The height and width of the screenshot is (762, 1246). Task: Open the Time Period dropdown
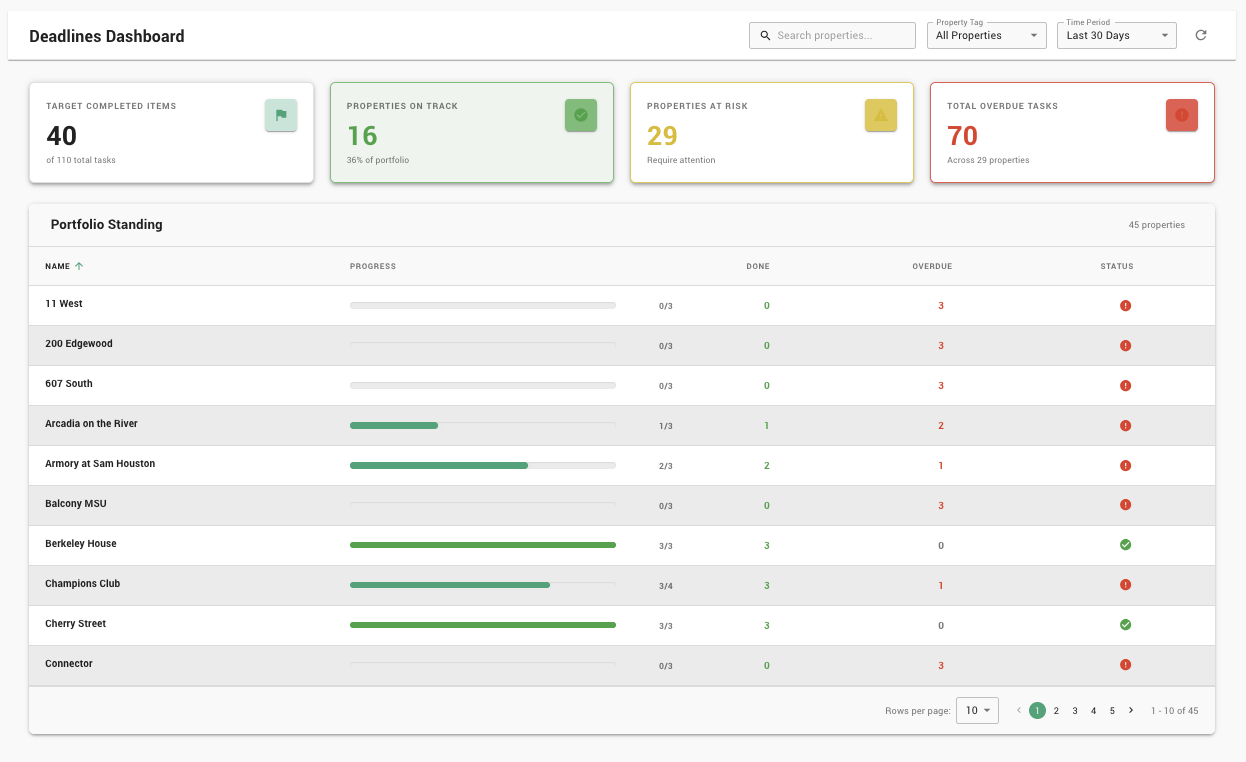[x=1117, y=35]
